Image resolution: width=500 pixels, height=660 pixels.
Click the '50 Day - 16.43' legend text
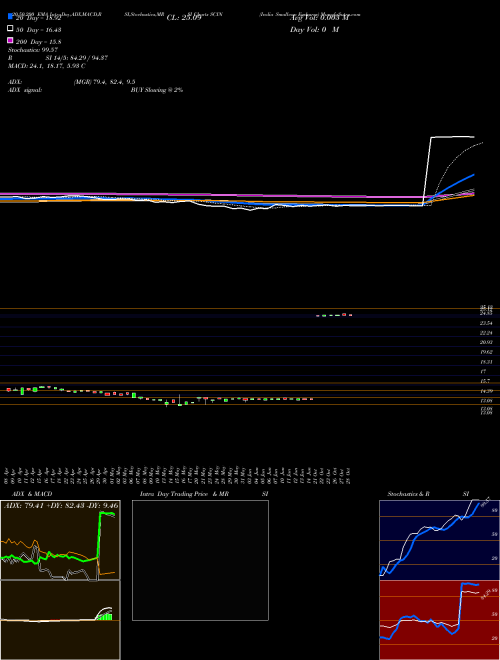click(38, 30)
